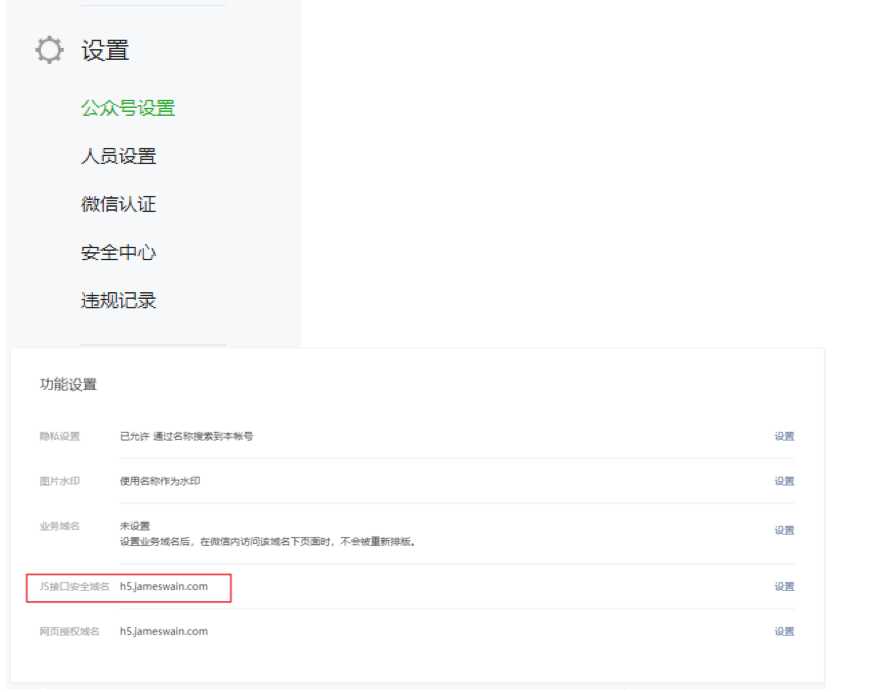Click the text 使用名称作为水印

tap(160, 481)
